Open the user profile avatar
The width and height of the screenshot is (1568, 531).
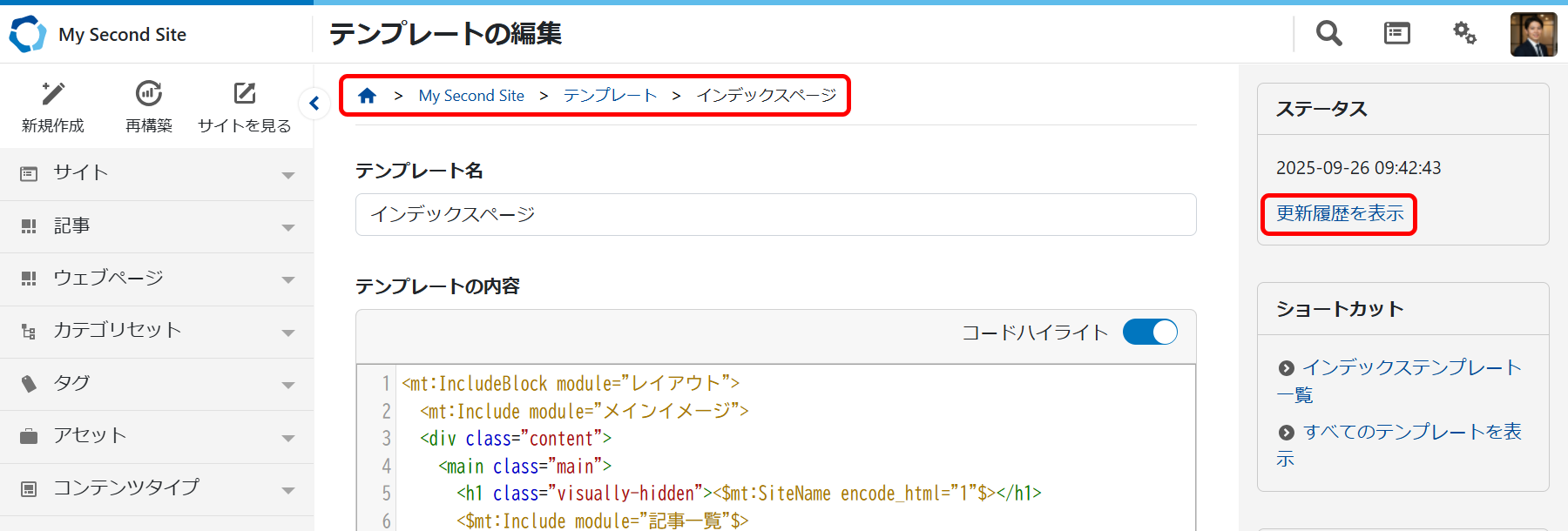pos(1533,35)
